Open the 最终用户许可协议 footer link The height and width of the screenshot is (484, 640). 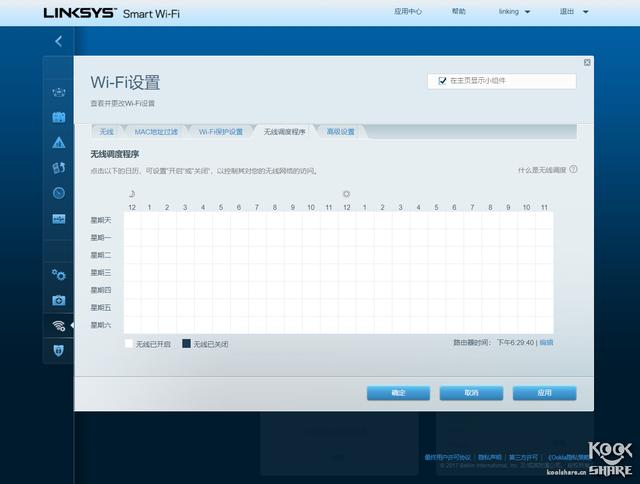point(447,457)
